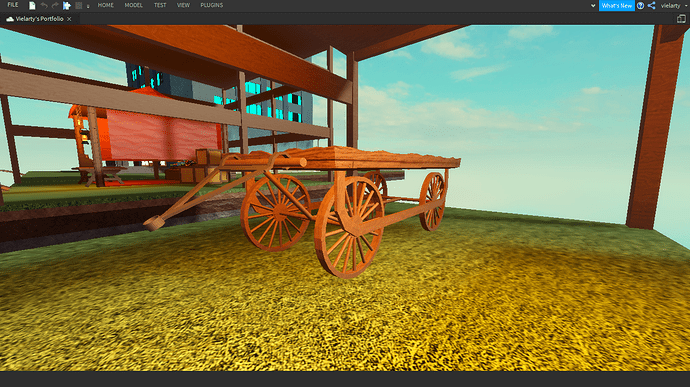Viewport: 690px width, 387px height.
Task: Redo the last undone action
Action: click(55, 5)
